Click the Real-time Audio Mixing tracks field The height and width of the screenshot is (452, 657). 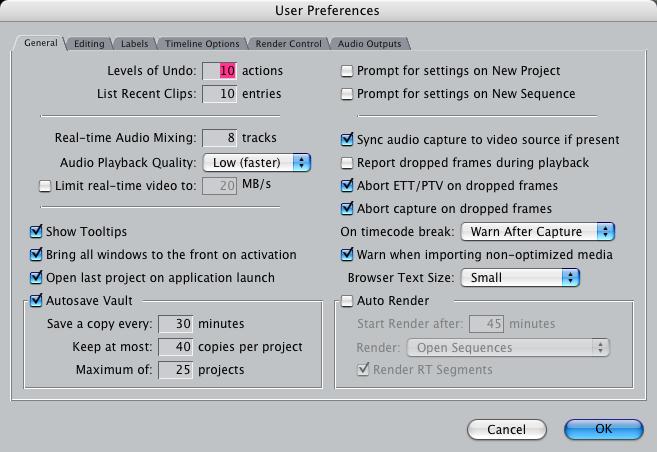[220, 138]
